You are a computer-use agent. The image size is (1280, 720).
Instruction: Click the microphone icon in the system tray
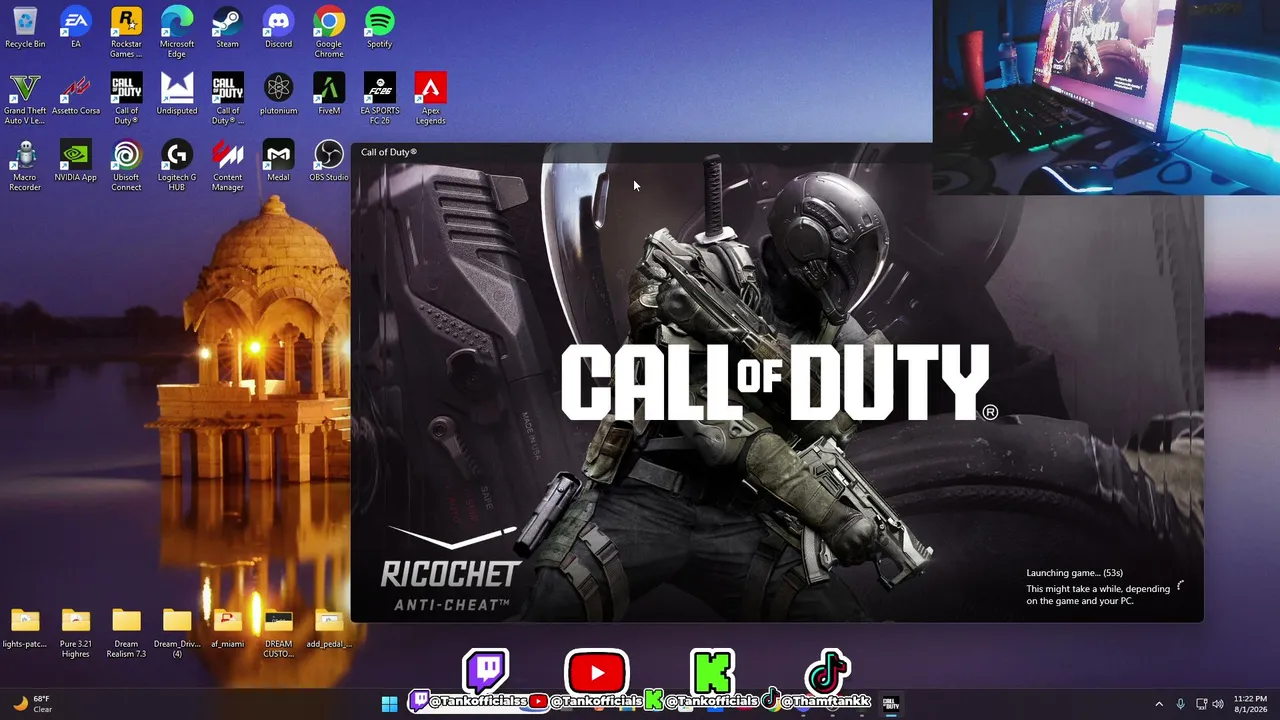[x=1181, y=704]
